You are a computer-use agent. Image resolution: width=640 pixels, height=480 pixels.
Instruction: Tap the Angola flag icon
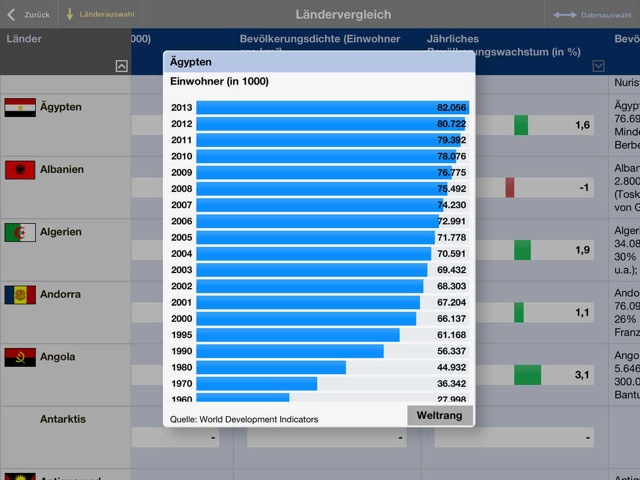(x=20, y=357)
